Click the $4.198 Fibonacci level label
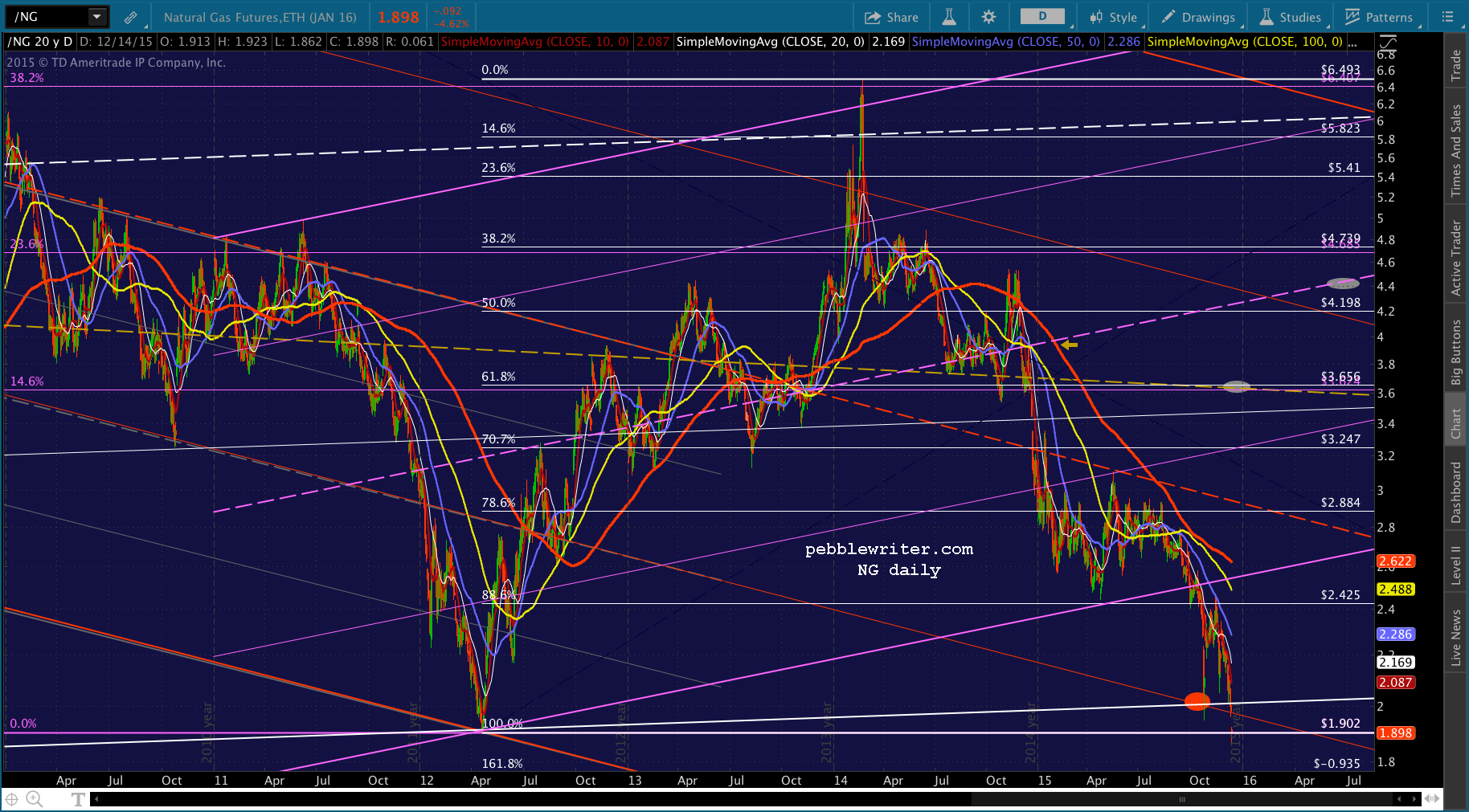Image resolution: width=1469 pixels, height=812 pixels. pyautogui.click(x=1340, y=303)
